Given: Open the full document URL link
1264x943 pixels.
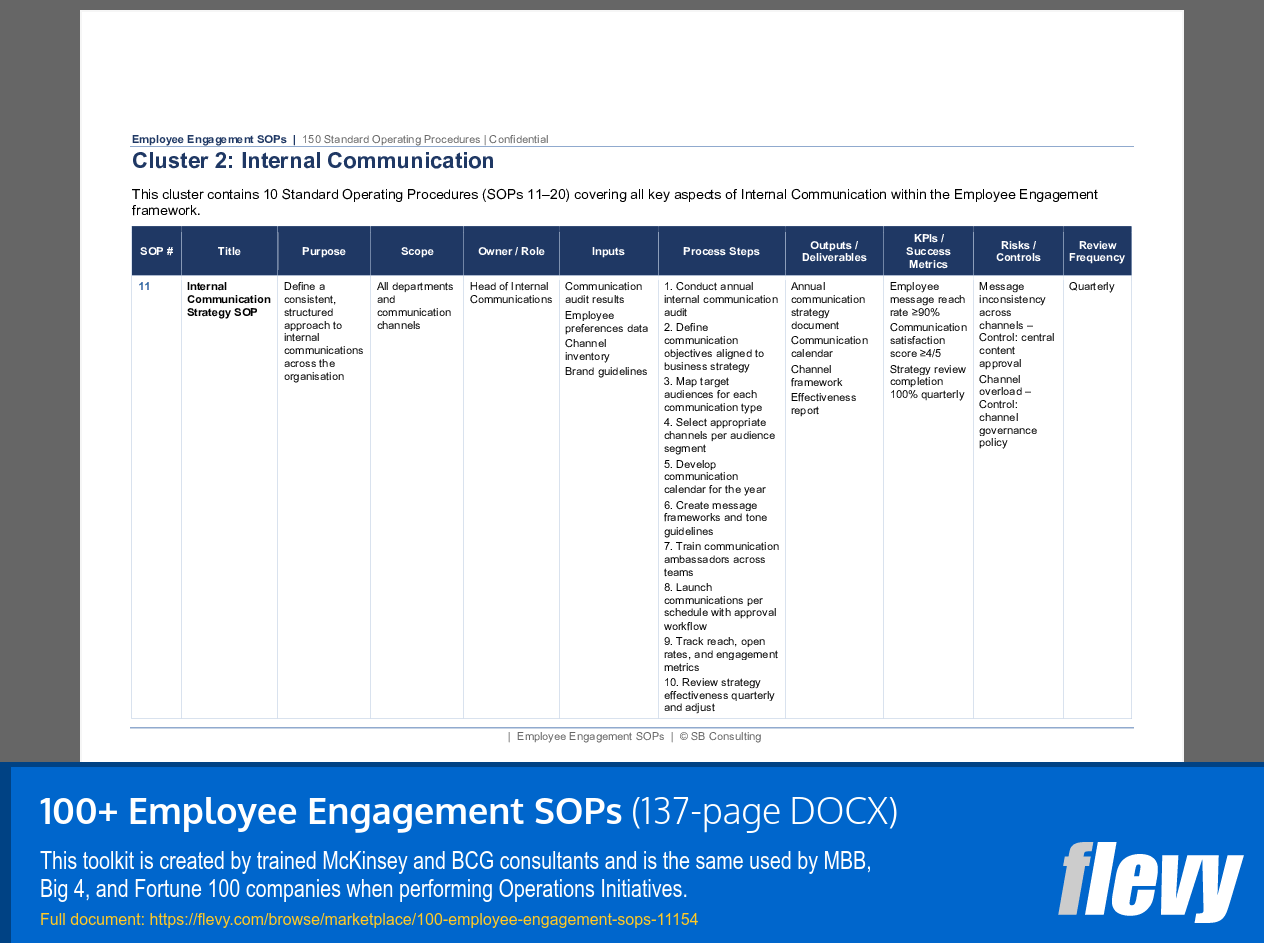Looking at the screenshot, I should click(423, 919).
